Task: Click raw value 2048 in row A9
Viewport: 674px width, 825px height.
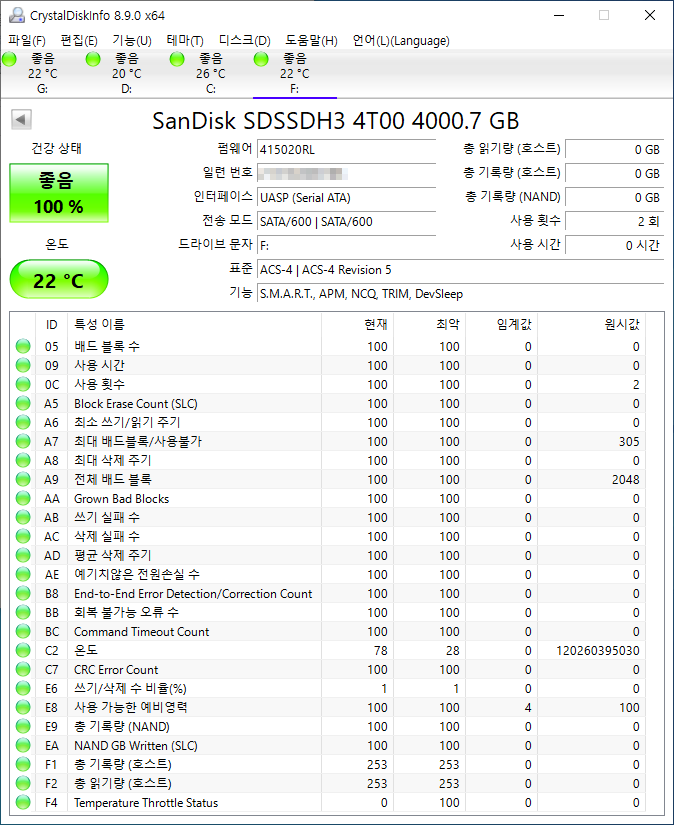Action: pyautogui.click(x=626, y=479)
